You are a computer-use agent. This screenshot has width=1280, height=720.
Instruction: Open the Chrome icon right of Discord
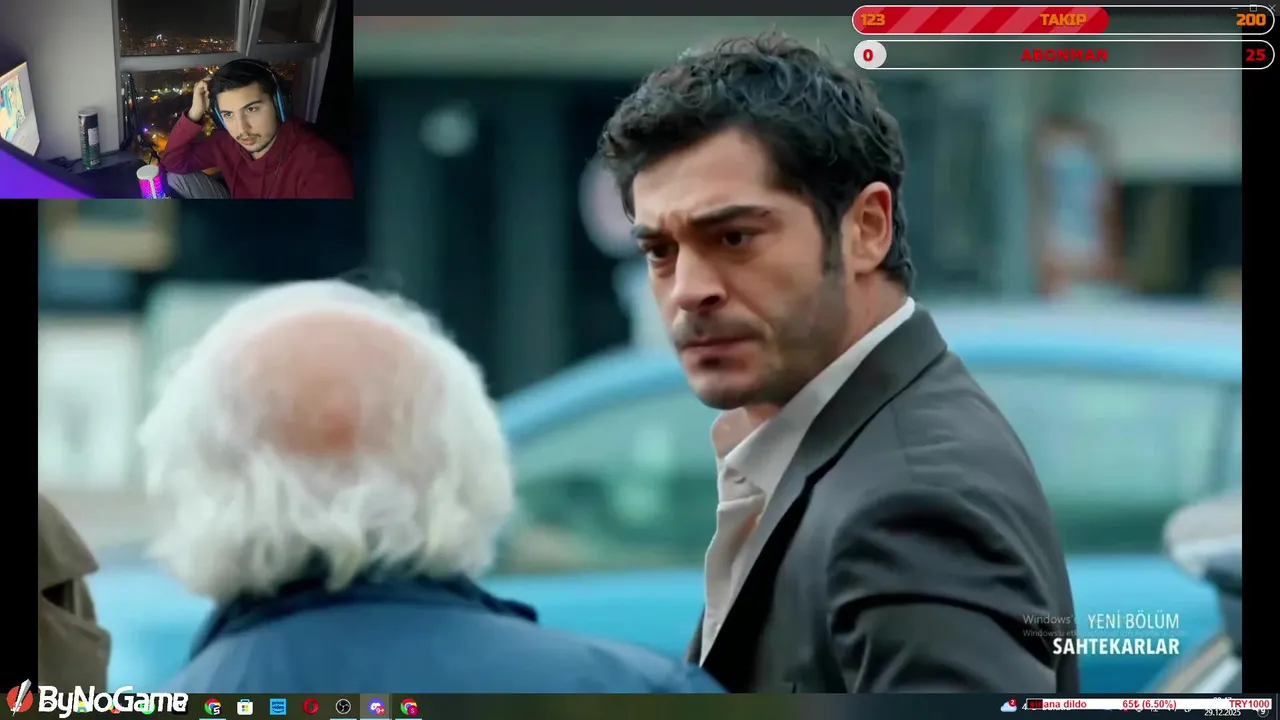pos(409,707)
